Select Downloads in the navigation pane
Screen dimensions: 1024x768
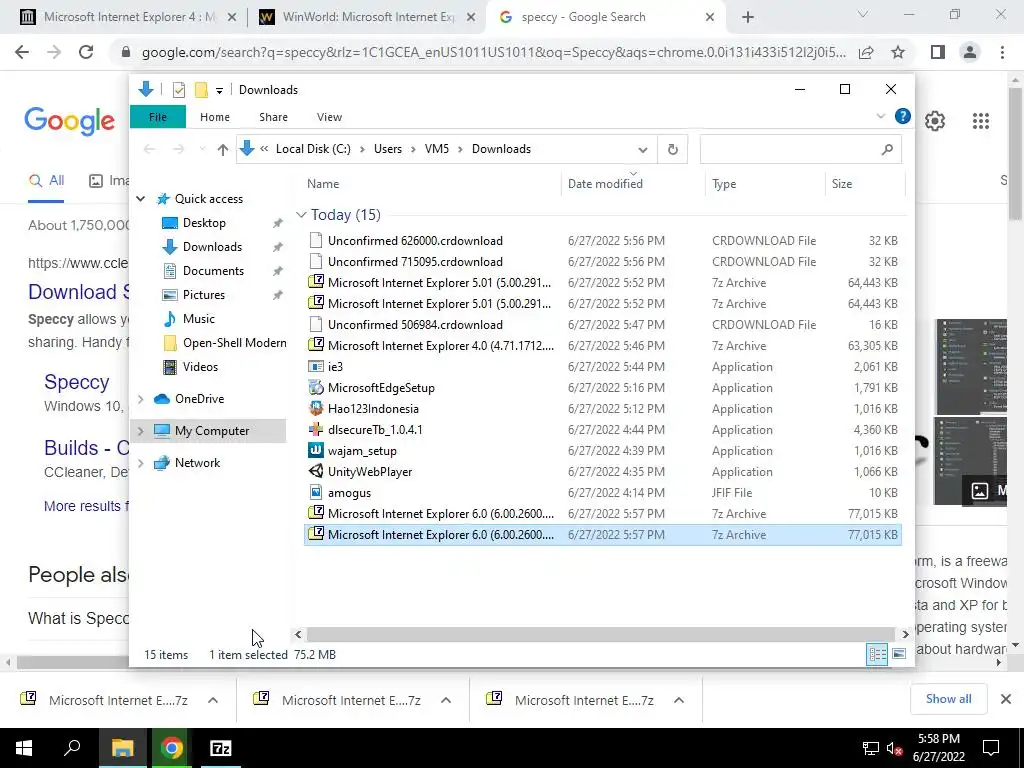coord(212,247)
